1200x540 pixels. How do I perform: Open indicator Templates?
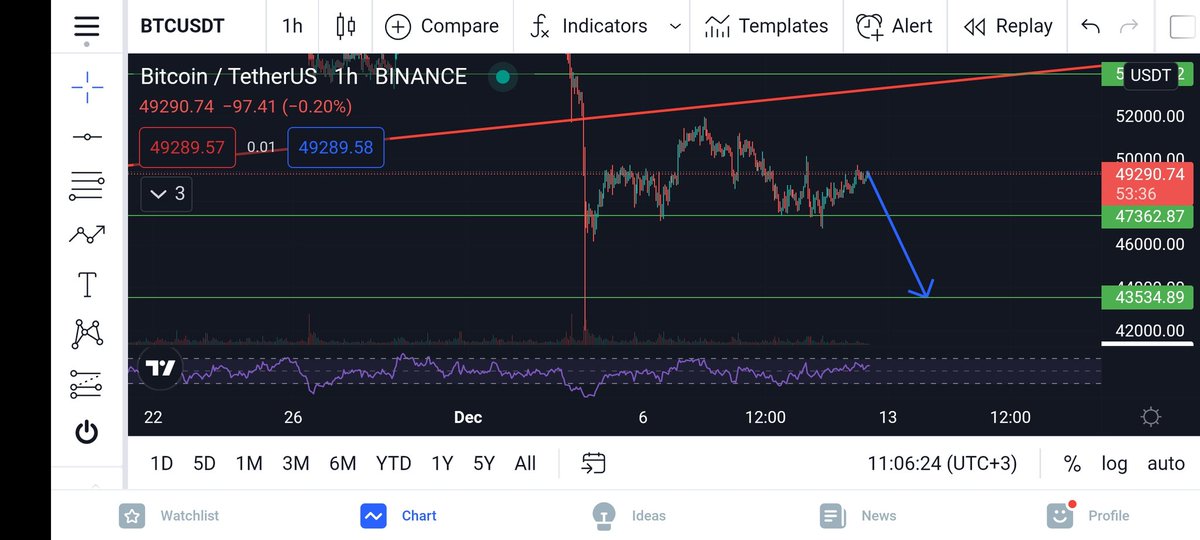pyautogui.click(x=766, y=26)
